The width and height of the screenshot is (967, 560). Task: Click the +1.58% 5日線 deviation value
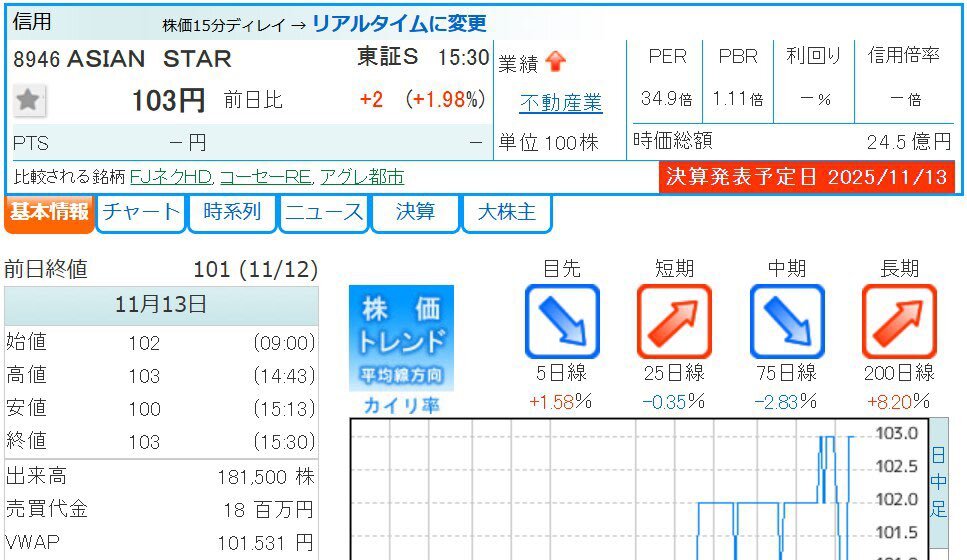coord(561,402)
